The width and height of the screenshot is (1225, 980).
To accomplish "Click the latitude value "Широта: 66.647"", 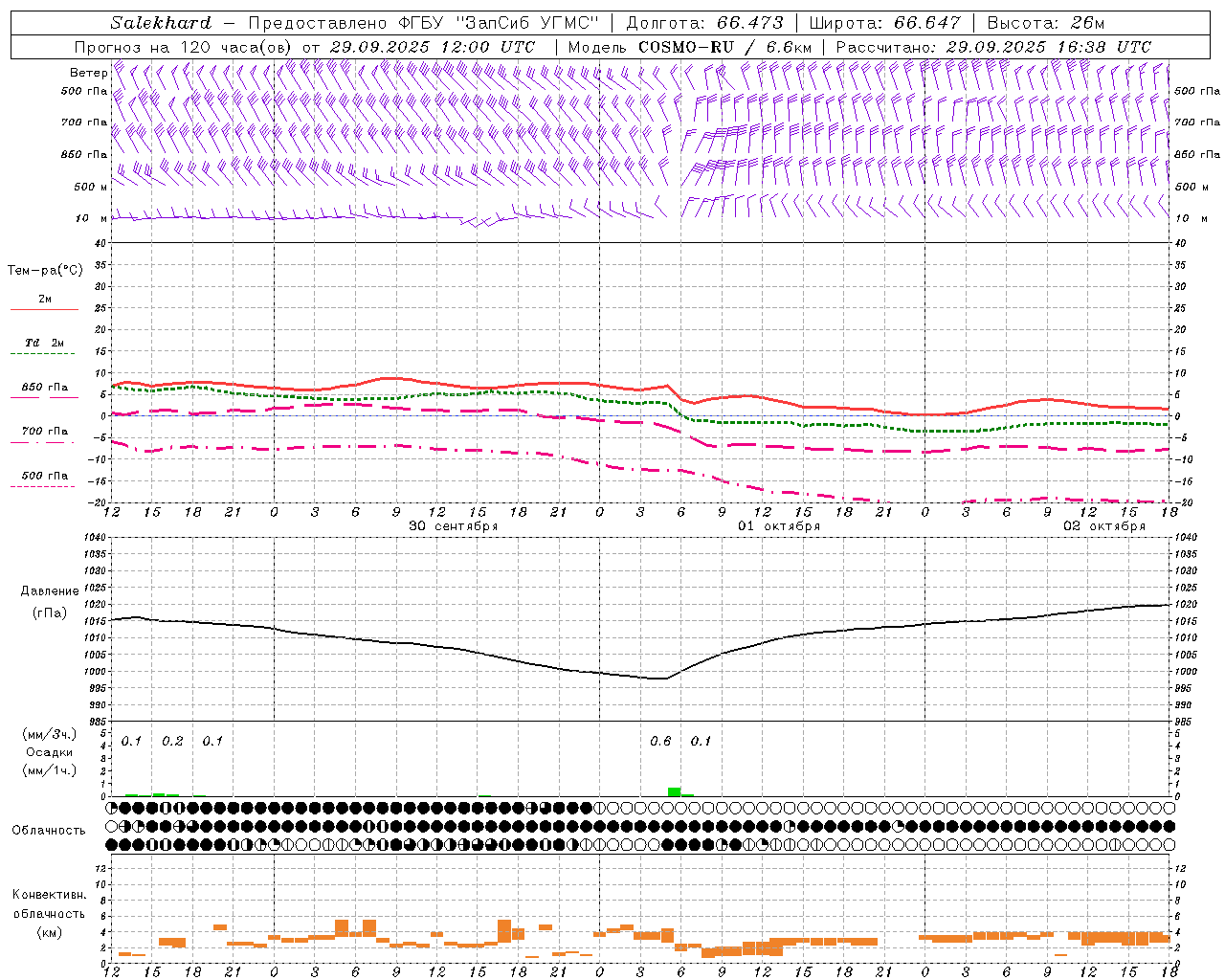I will 884,23.
